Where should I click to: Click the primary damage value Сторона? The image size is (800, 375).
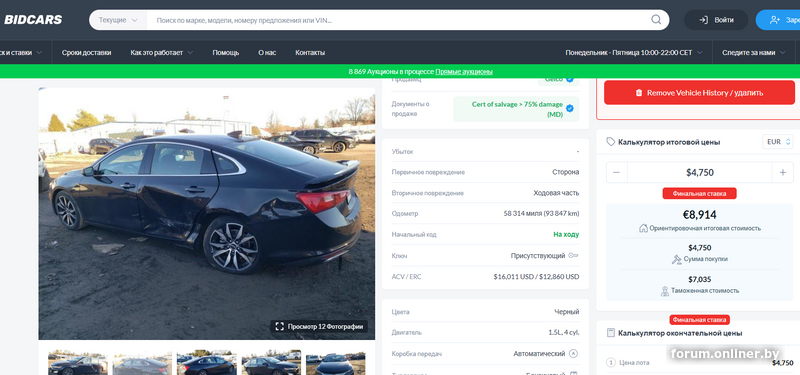click(x=566, y=172)
